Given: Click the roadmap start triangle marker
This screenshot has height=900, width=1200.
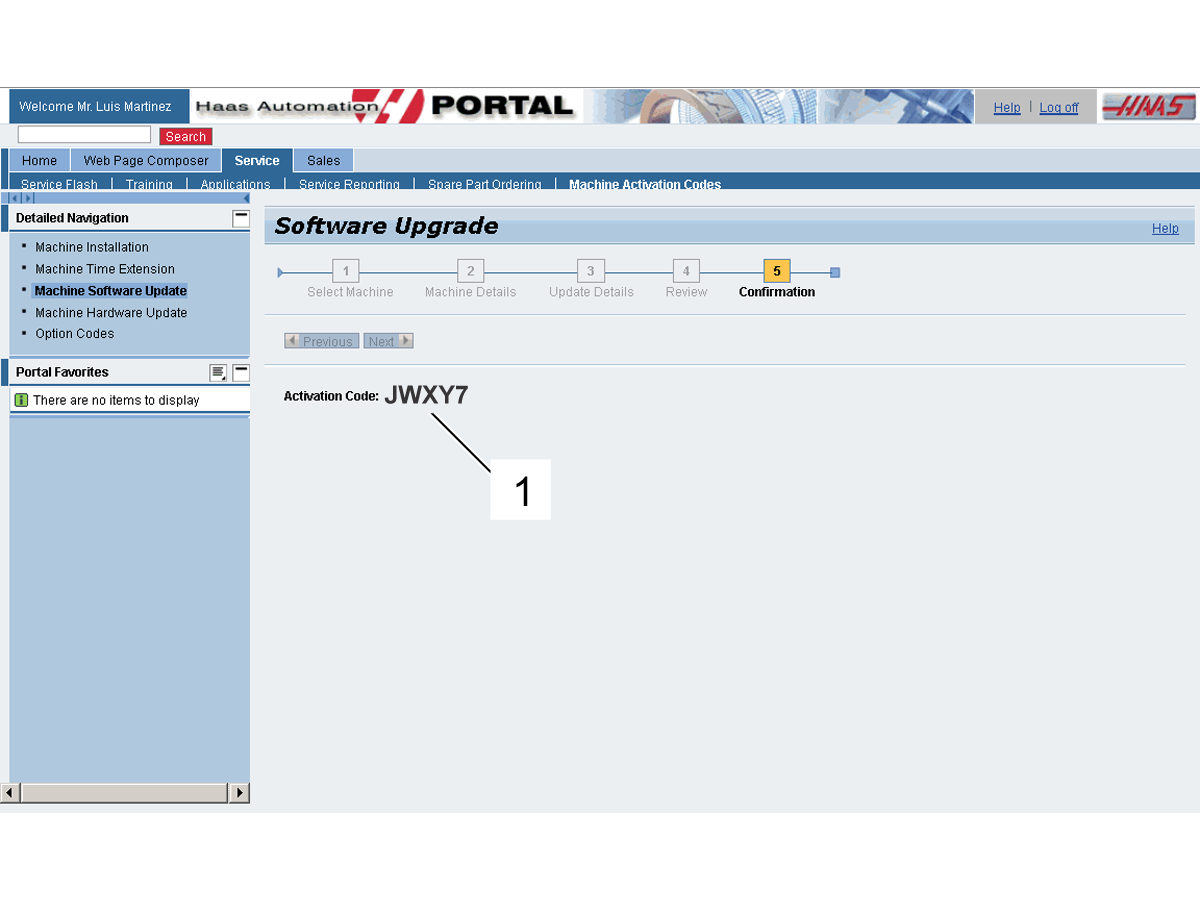Looking at the screenshot, I should (x=281, y=272).
